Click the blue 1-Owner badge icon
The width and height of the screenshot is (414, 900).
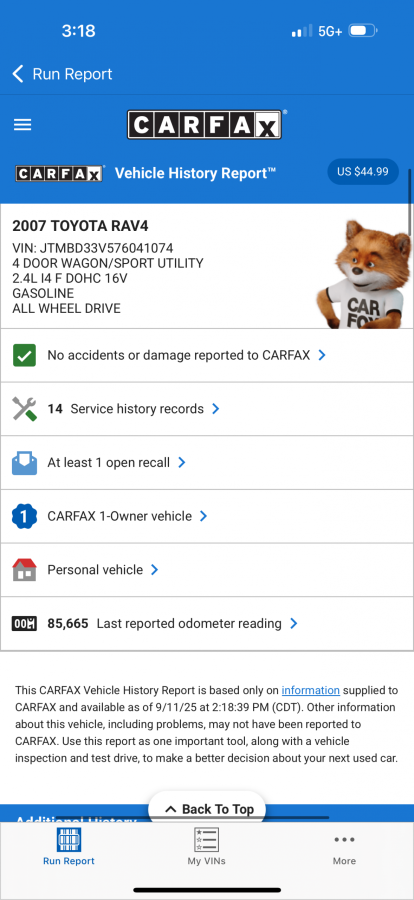point(24,516)
